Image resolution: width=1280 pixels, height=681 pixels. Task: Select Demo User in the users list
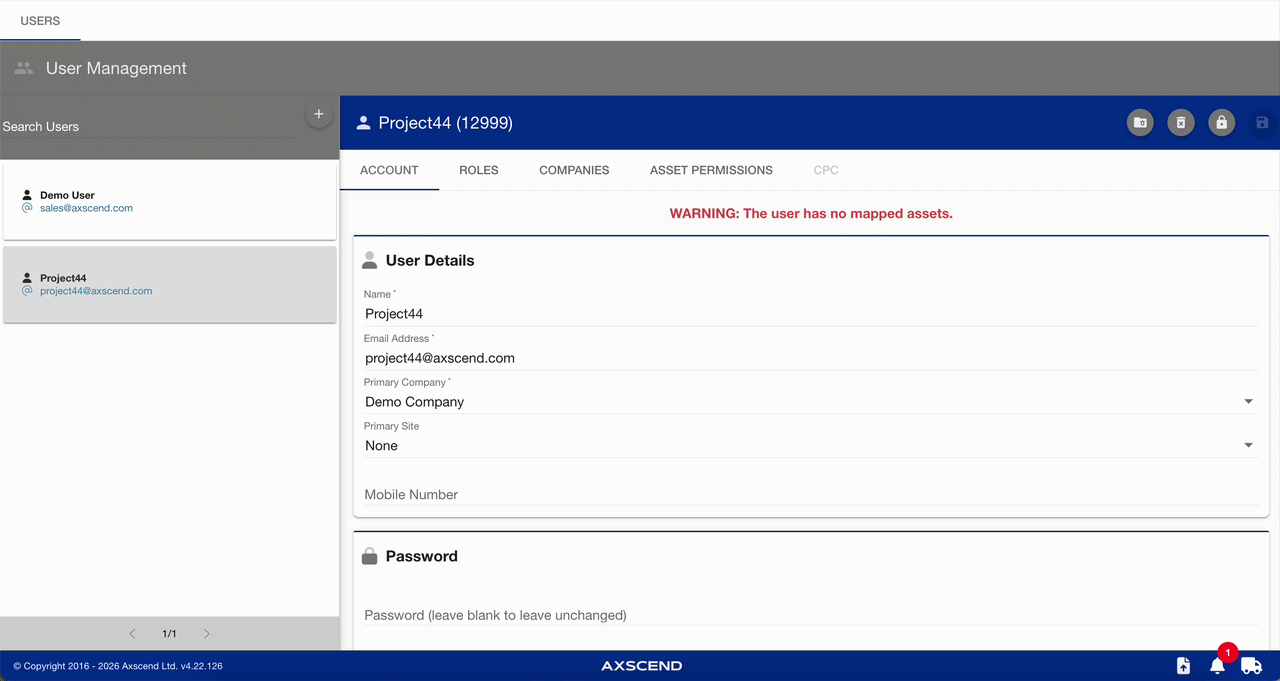pyautogui.click(x=169, y=202)
